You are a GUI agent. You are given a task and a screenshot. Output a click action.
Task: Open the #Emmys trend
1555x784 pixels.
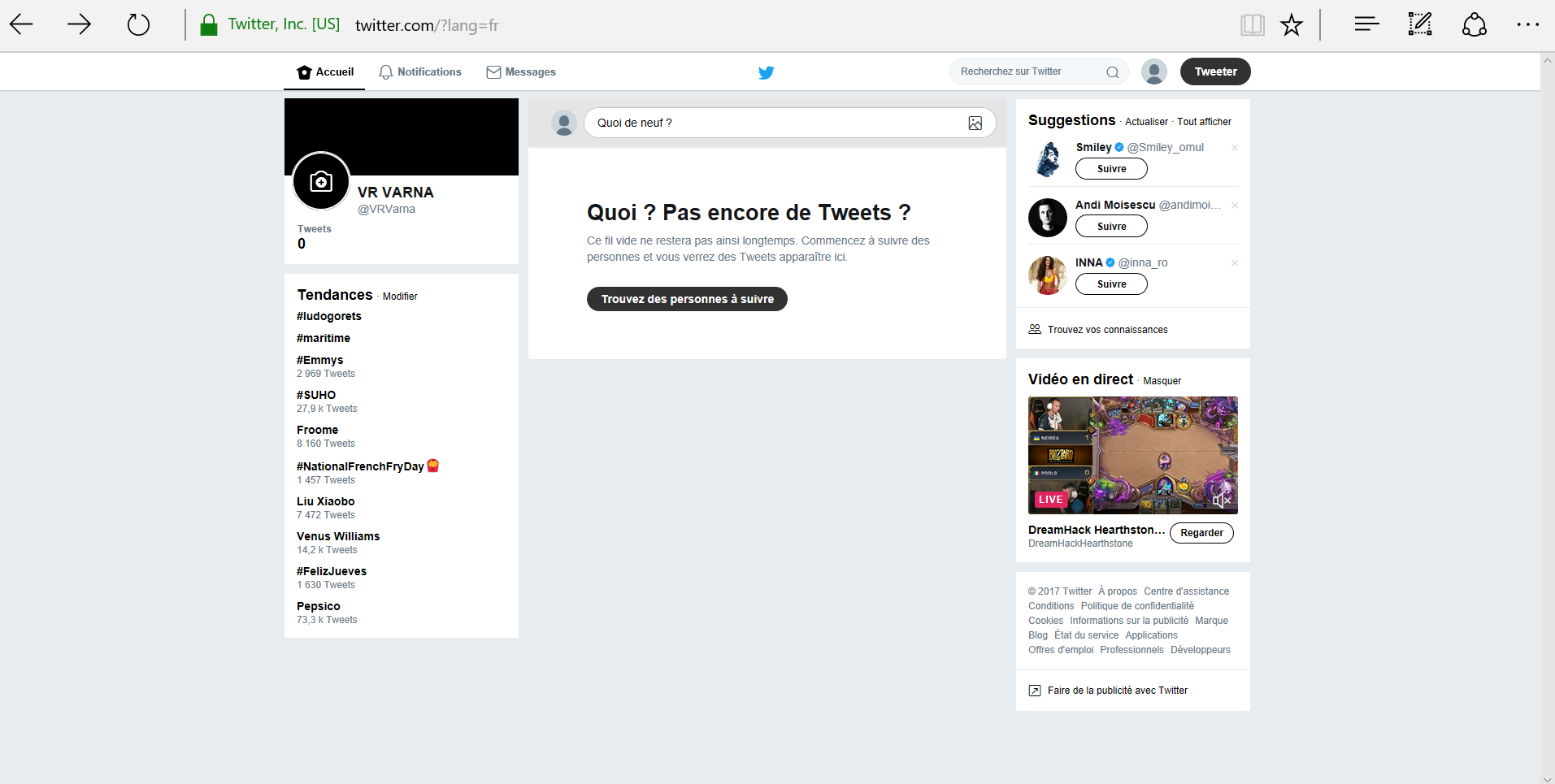click(x=320, y=360)
